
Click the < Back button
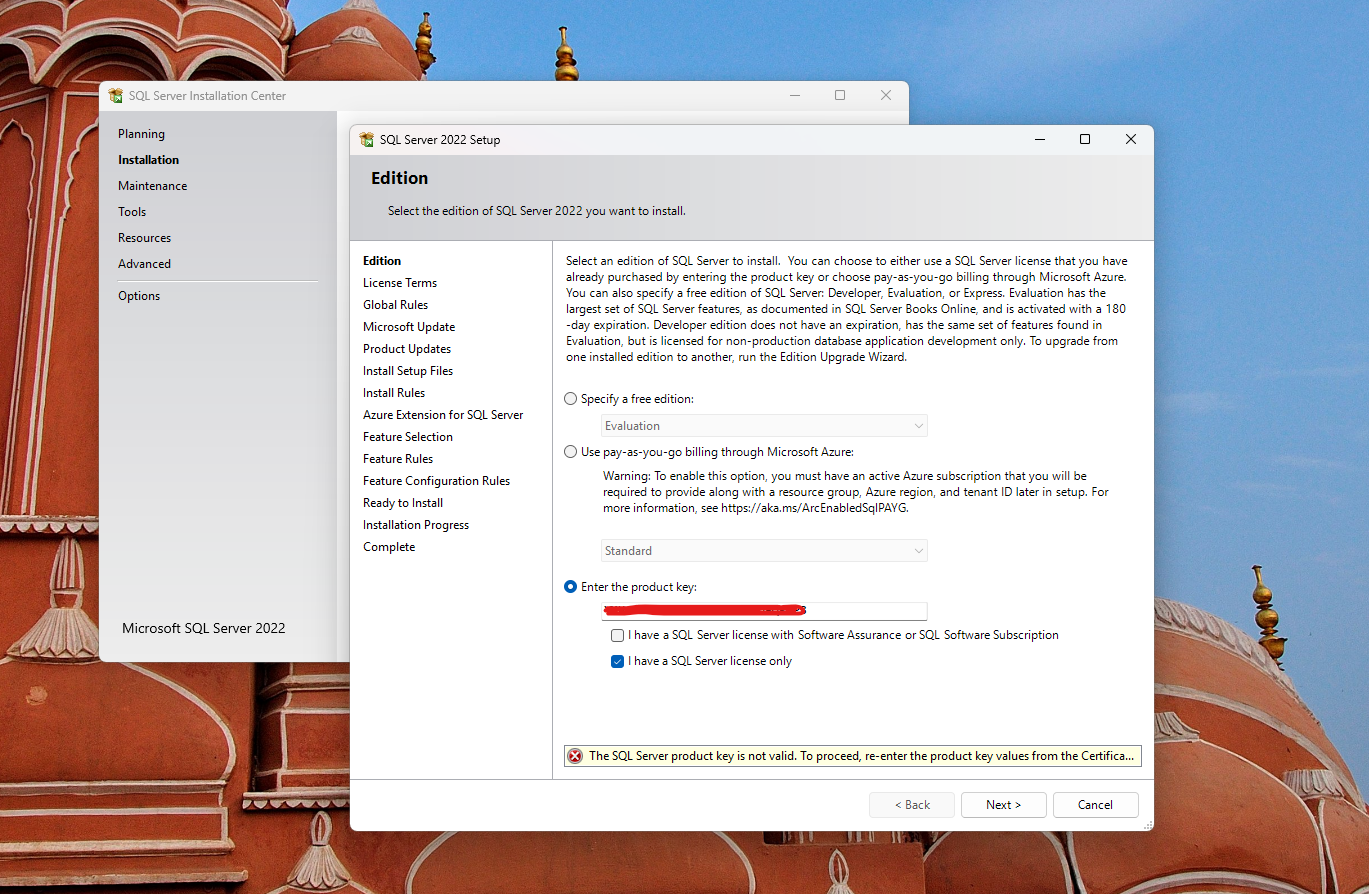(x=912, y=805)
